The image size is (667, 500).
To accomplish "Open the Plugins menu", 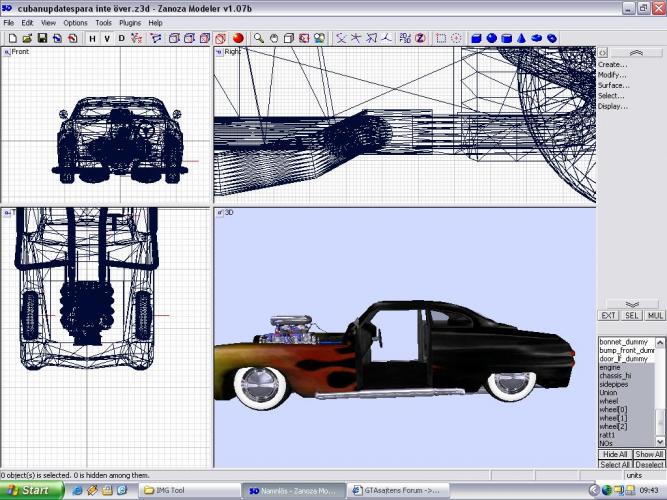I will 130,22.
